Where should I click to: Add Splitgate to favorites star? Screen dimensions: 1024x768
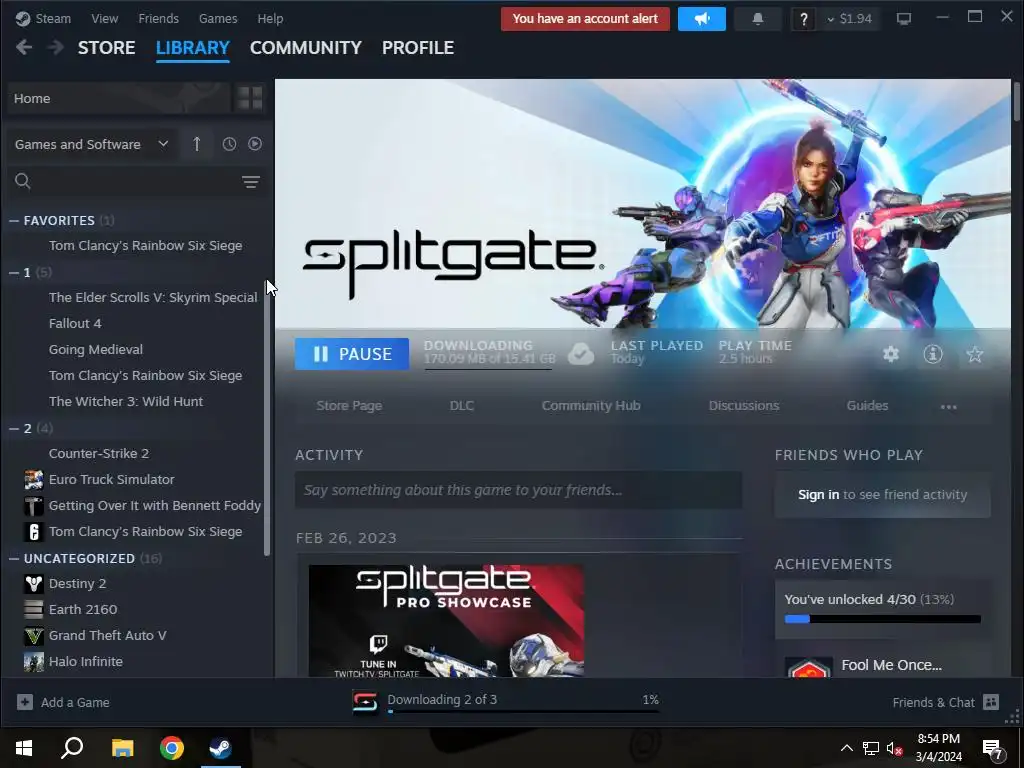tap(974, 354)
